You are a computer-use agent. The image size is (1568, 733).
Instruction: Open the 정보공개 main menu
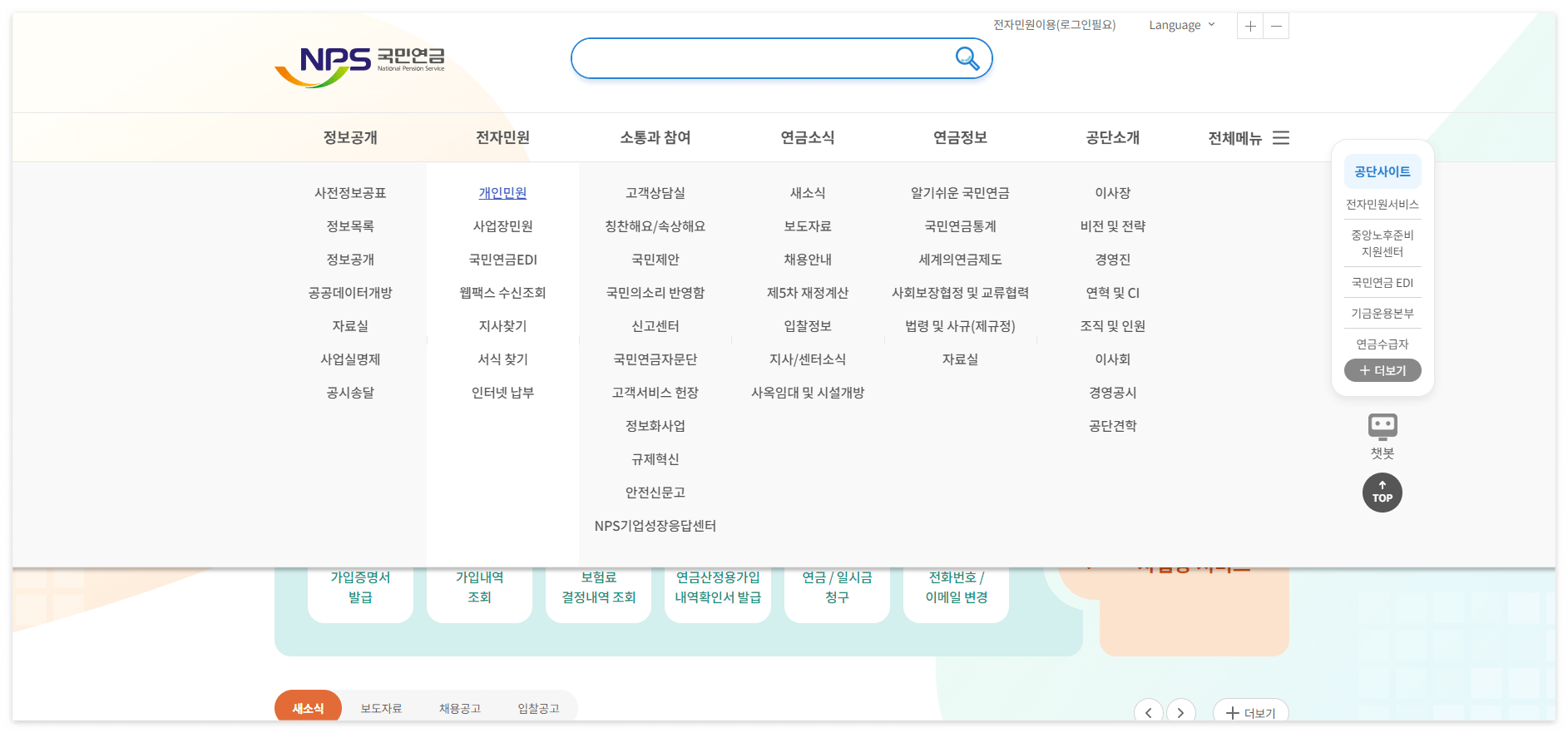tap(350, 138)
